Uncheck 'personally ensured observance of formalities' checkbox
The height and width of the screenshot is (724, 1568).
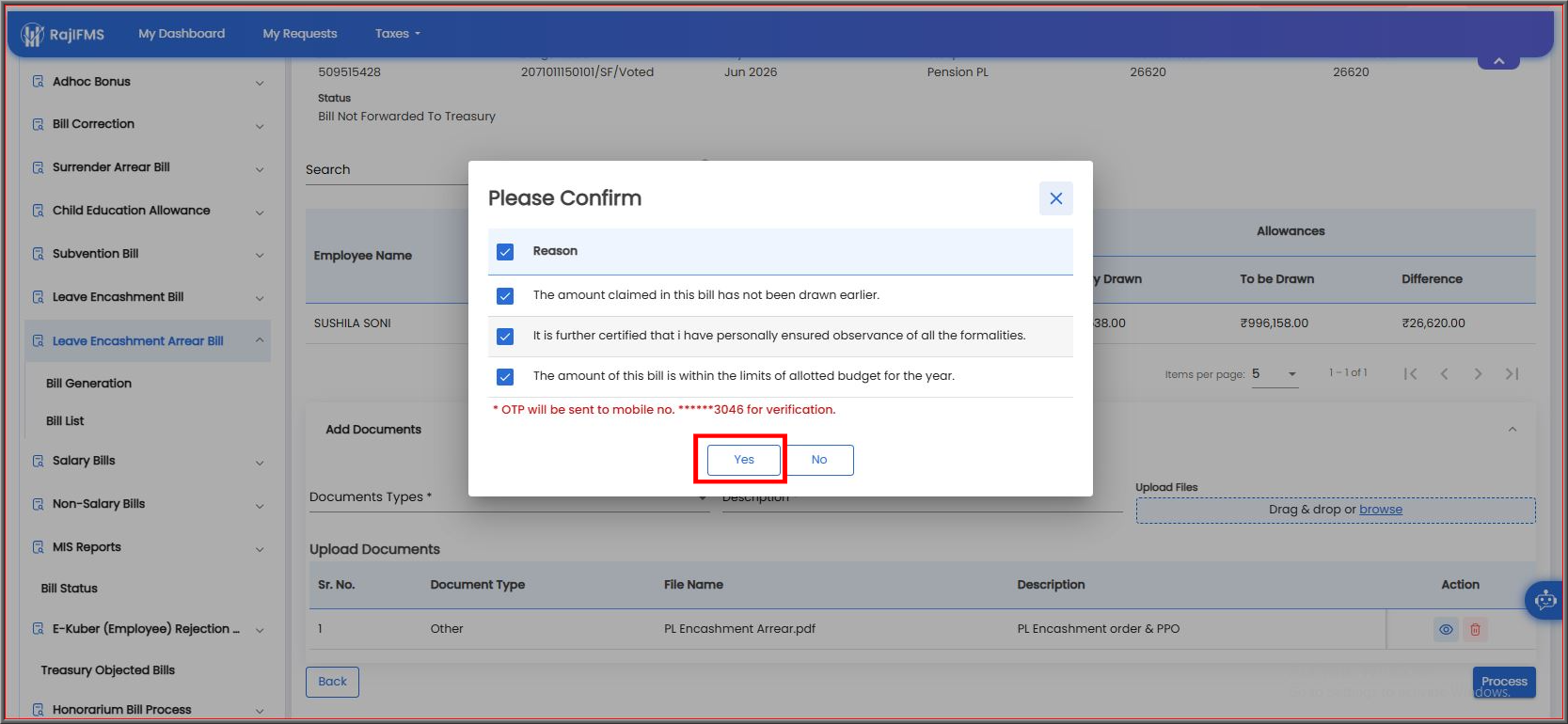tap(505, 337)
